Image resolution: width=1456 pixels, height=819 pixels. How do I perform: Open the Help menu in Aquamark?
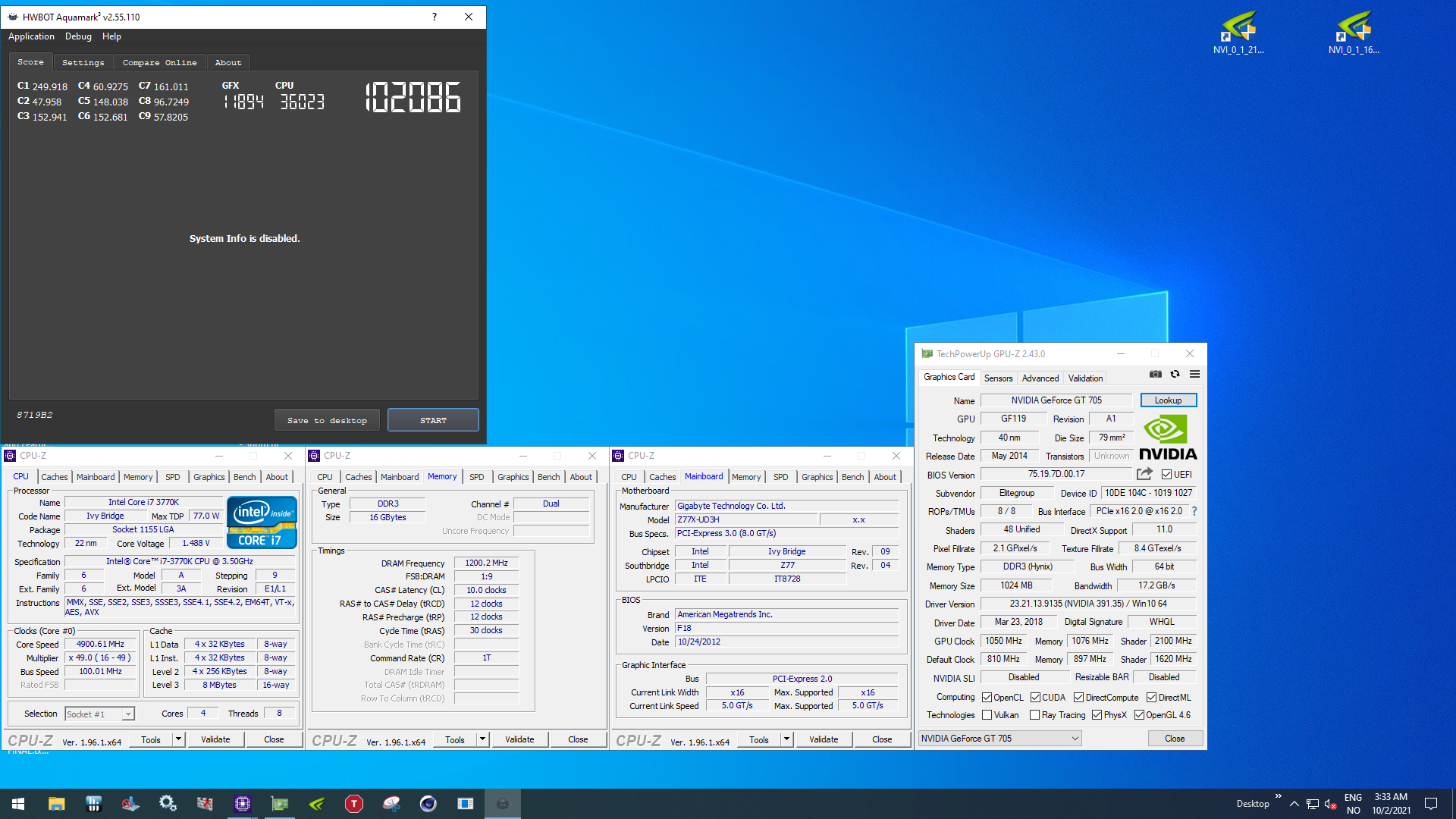pyautogui.click(x=111, y=36)
